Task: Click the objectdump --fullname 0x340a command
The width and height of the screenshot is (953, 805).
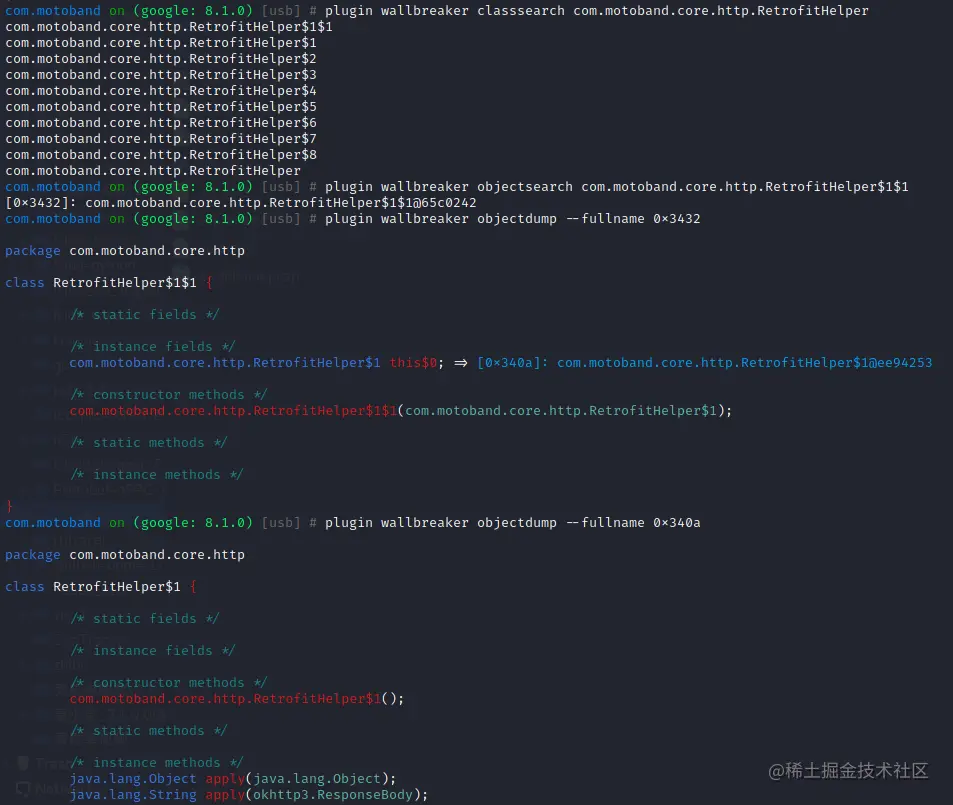Action: pyautogui.click(x=512, y=523)
